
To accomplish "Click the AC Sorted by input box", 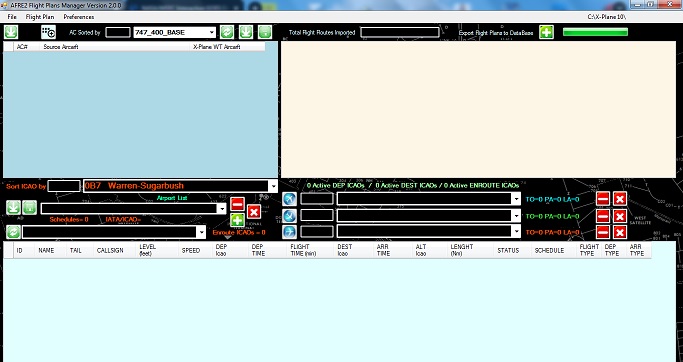I will [118, 32].
